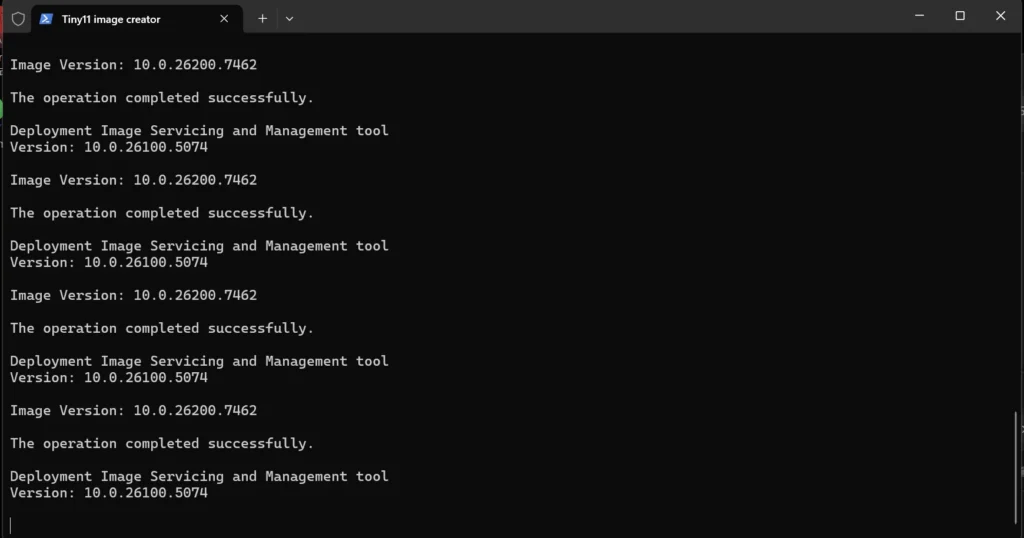Image resolution: width=1024 pixels, height=538 pixels.
Task: Click the administrator shield icon
Action: (x=18, y=18)
